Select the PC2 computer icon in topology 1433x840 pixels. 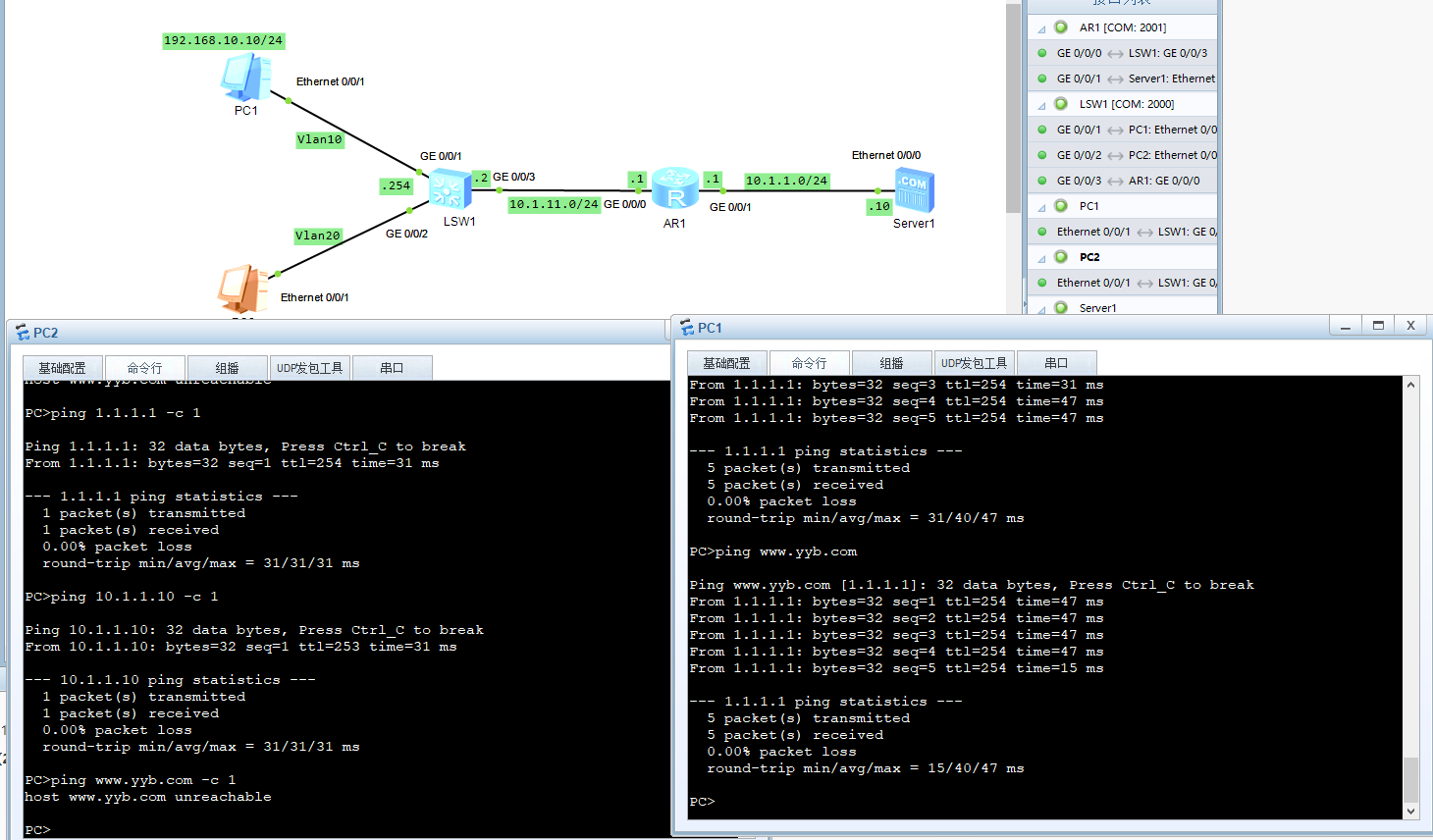pos(243,289)
